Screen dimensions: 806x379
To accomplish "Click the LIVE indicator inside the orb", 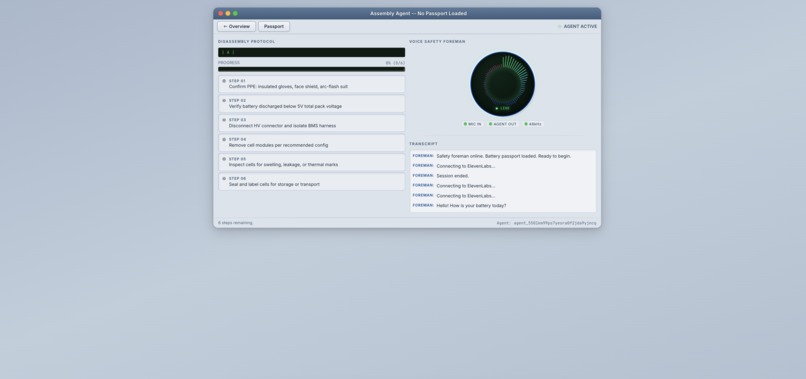I will click(502, 109).
